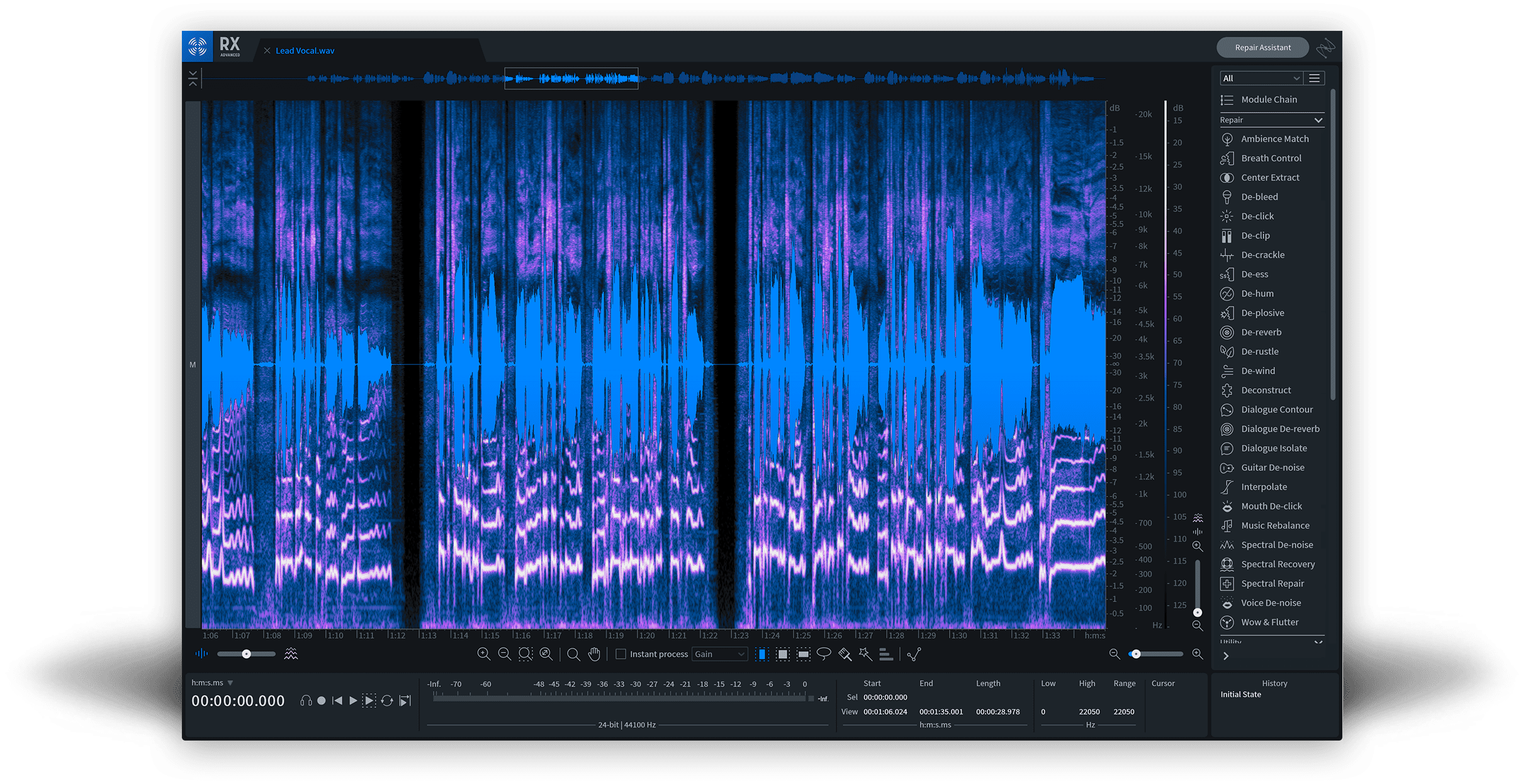Open the Voice De-noise module
Screen dimensions: 1523x784
pos(1271,603)
